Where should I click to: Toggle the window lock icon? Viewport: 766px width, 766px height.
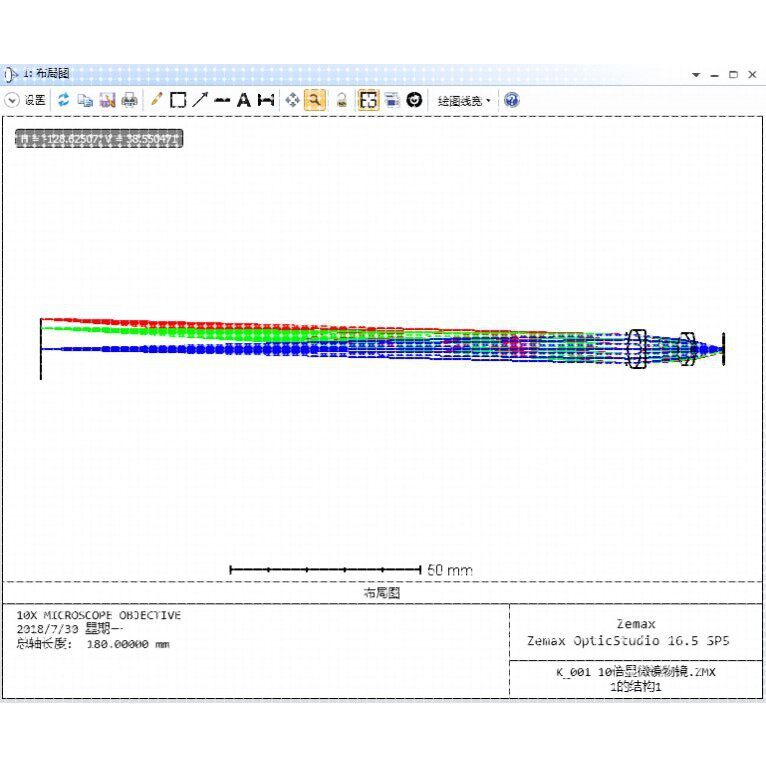coord(342,100)
